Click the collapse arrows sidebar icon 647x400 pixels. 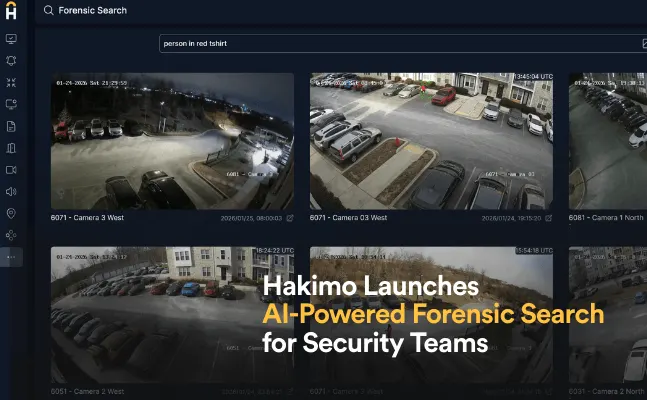pyautogui.click(x=11, y=83)
